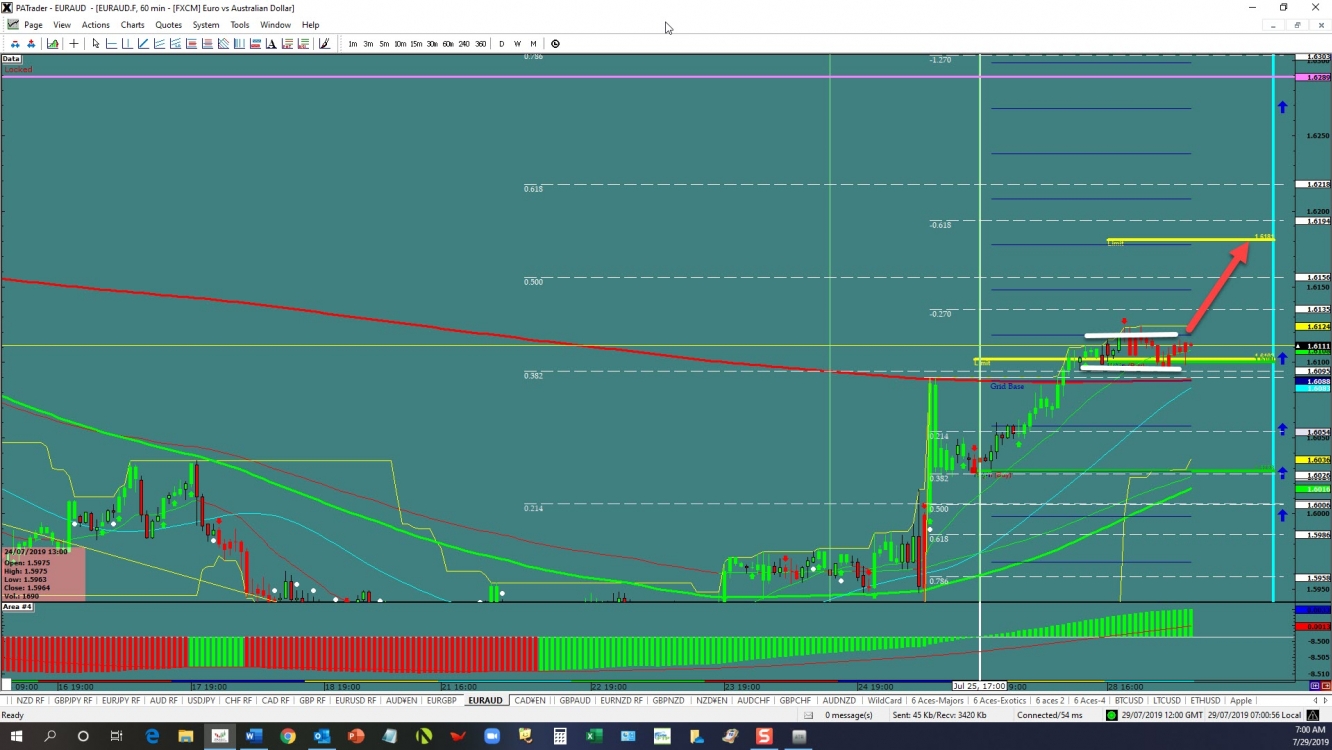Open the chart indicator icon in toolbar
Image resolution: width=1332 pixels, height=750 pixels.
(52, 44)
